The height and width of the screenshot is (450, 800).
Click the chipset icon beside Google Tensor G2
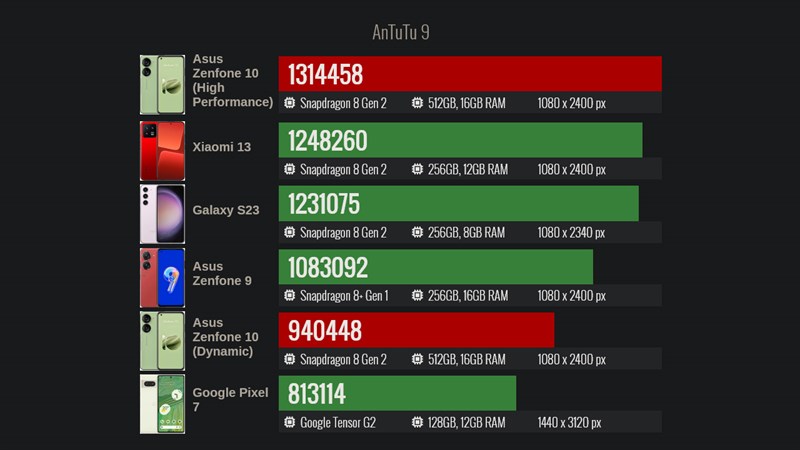click(x=289, y=422)
